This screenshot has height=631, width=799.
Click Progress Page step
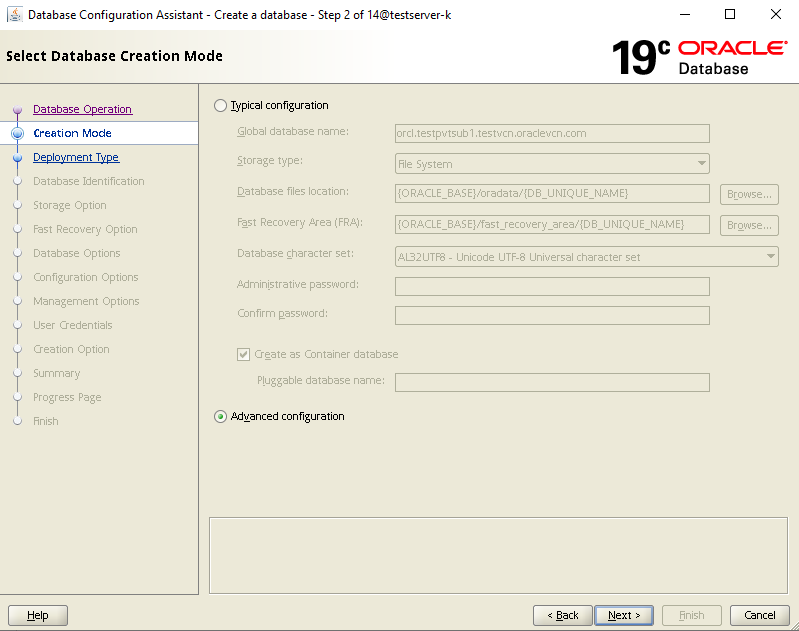pyautogui.click(x=67, y=397)
